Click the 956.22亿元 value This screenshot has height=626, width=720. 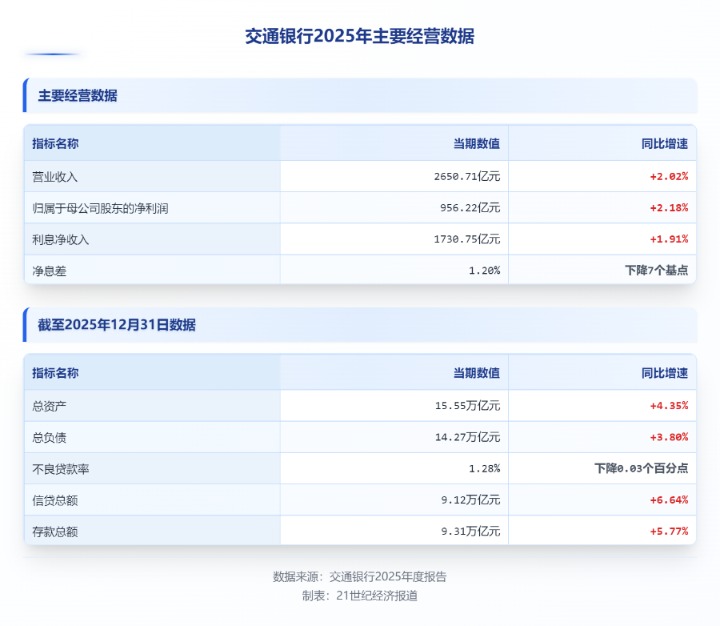(466, 208)
